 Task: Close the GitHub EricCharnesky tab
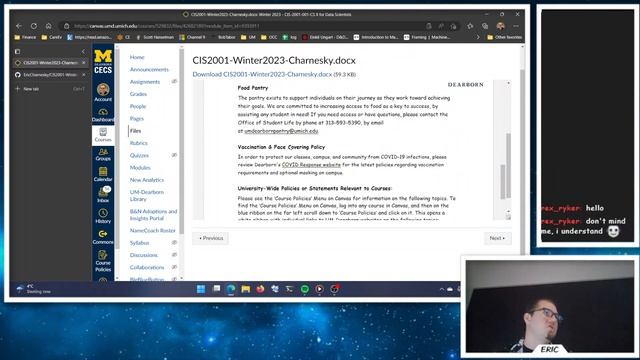point(84,75)
